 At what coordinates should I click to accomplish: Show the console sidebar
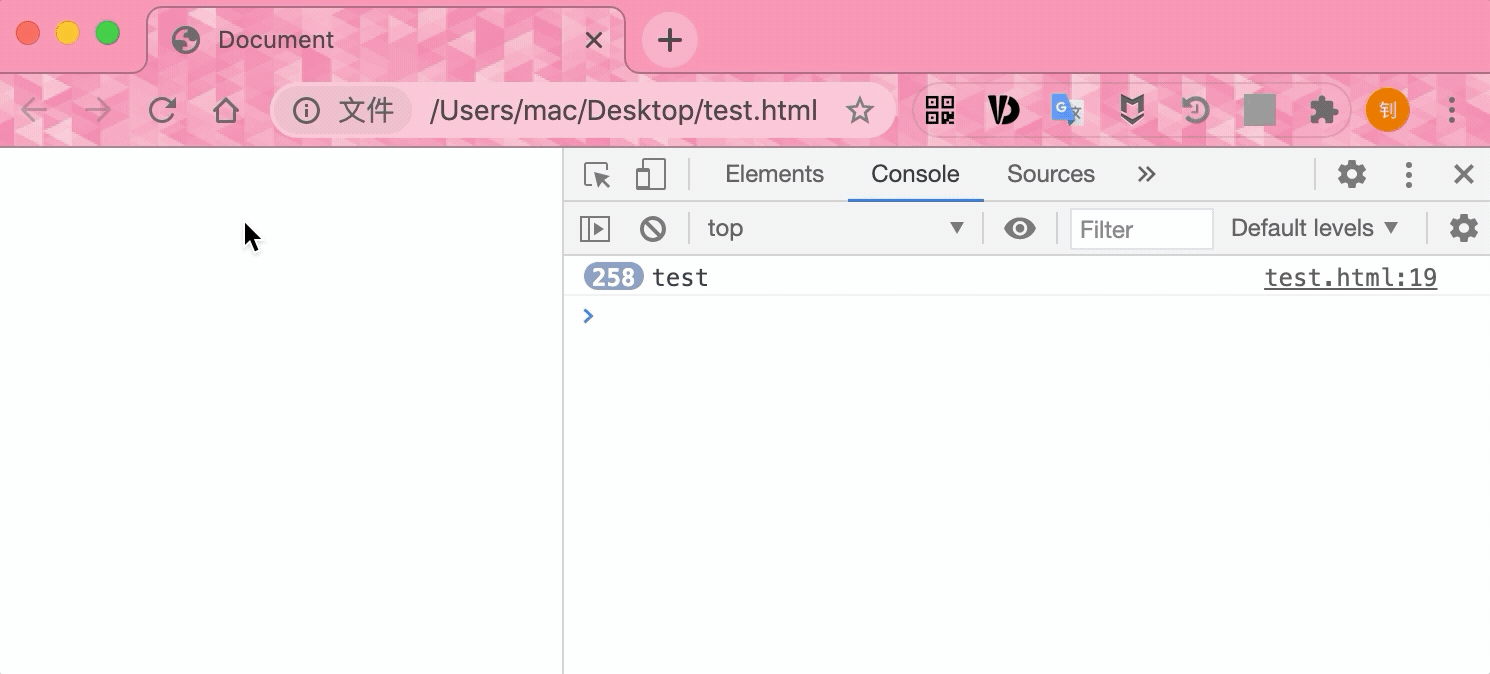(595, 229)
